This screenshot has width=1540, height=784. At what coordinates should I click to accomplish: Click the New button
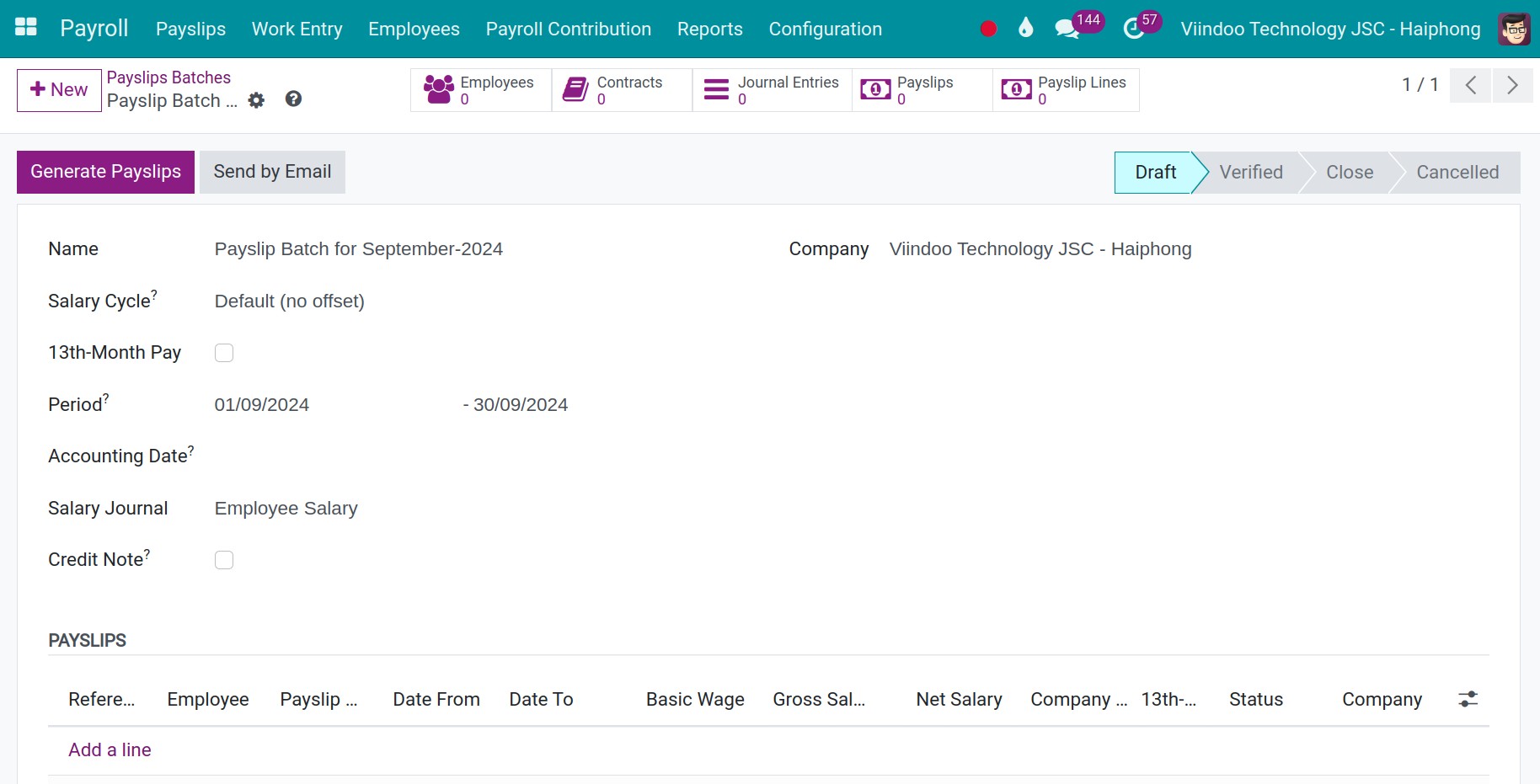(x=59, y=90)
